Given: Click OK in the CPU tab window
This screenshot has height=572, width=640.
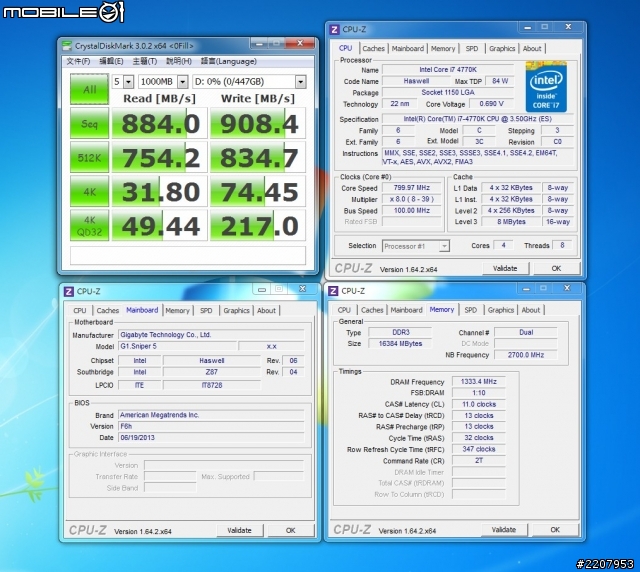Looking at the screenshot, I should point(556,269).
